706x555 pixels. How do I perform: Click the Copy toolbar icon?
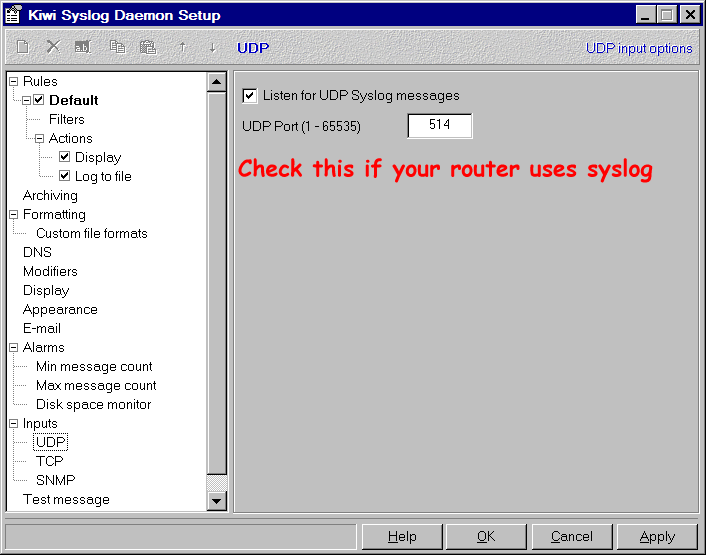[x=118, y=47]
